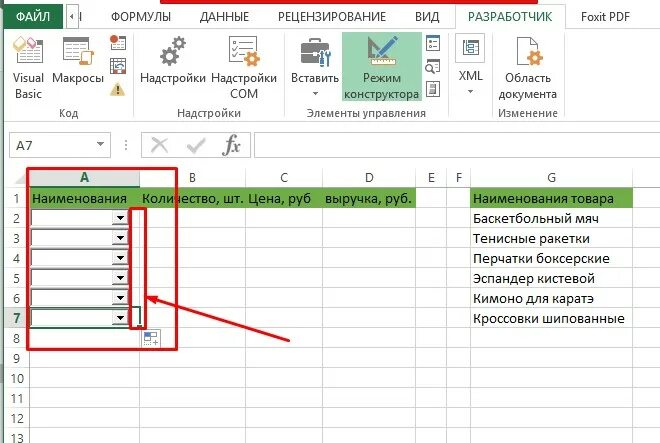Select column F header
The image size is (660, 443).
pos(458,178)
